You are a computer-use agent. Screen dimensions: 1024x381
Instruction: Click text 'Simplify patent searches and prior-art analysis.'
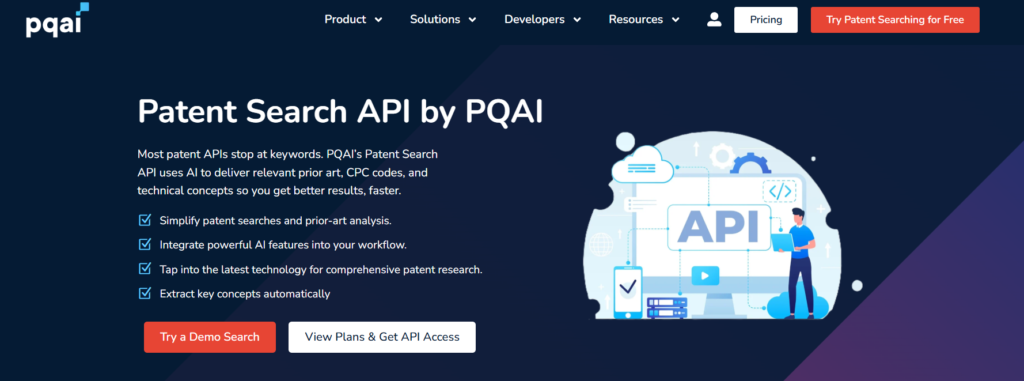[276, 220]
